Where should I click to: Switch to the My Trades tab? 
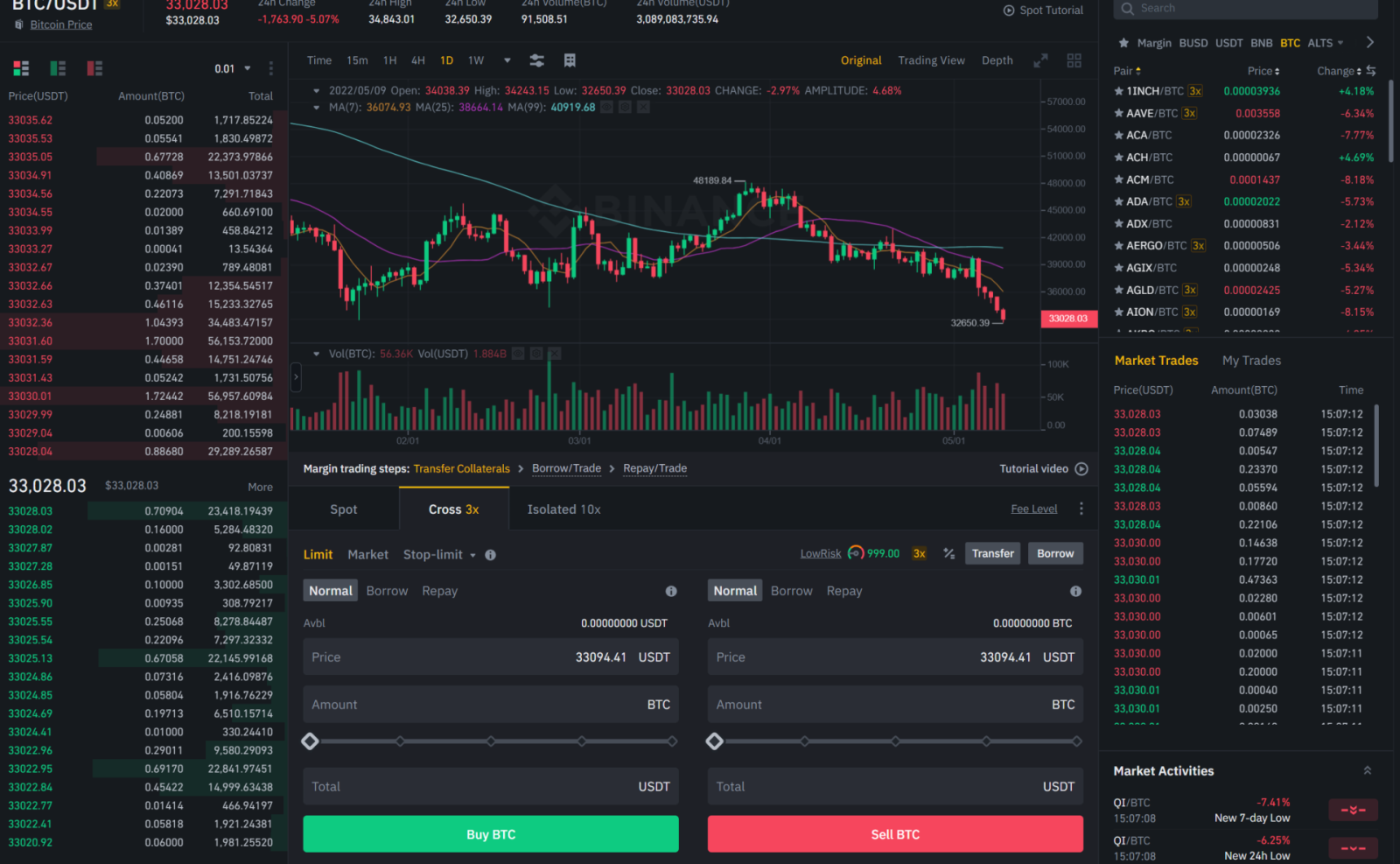coord(1250,361)
